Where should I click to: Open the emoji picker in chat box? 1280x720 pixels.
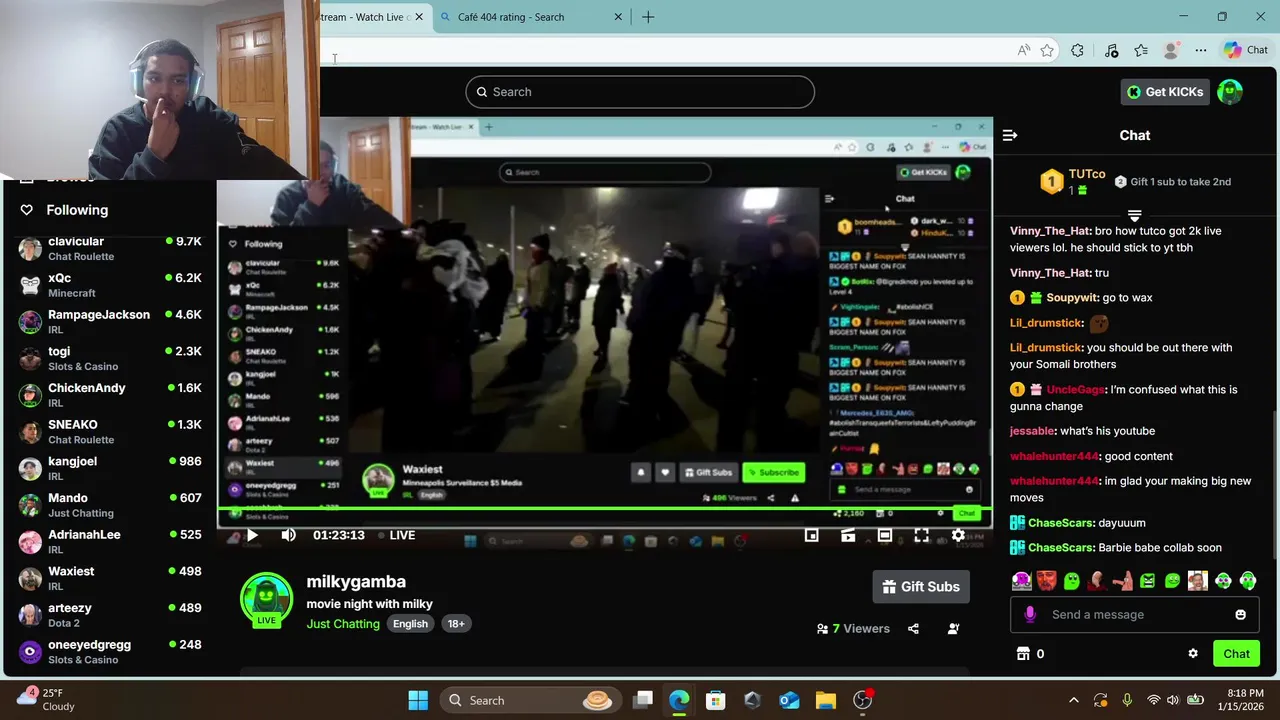pos(1241,615)
